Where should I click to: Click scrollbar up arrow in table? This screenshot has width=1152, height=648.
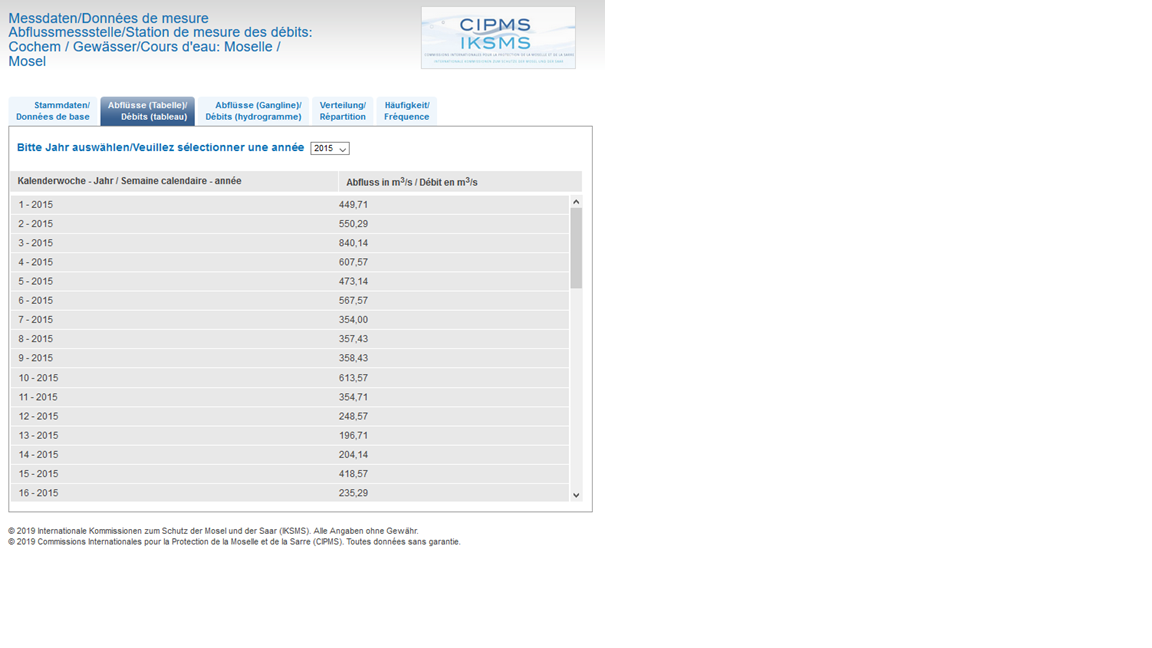point(576,202)
